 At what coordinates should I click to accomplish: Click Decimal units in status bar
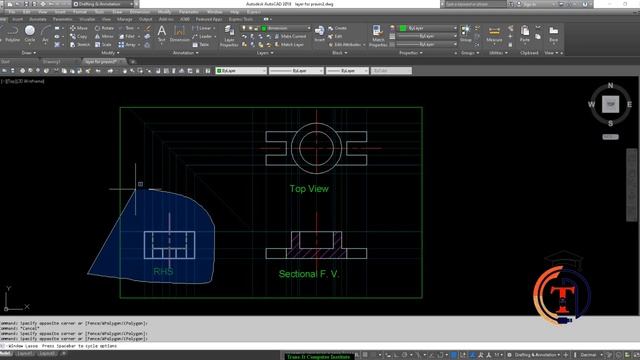tap(588, 355)
